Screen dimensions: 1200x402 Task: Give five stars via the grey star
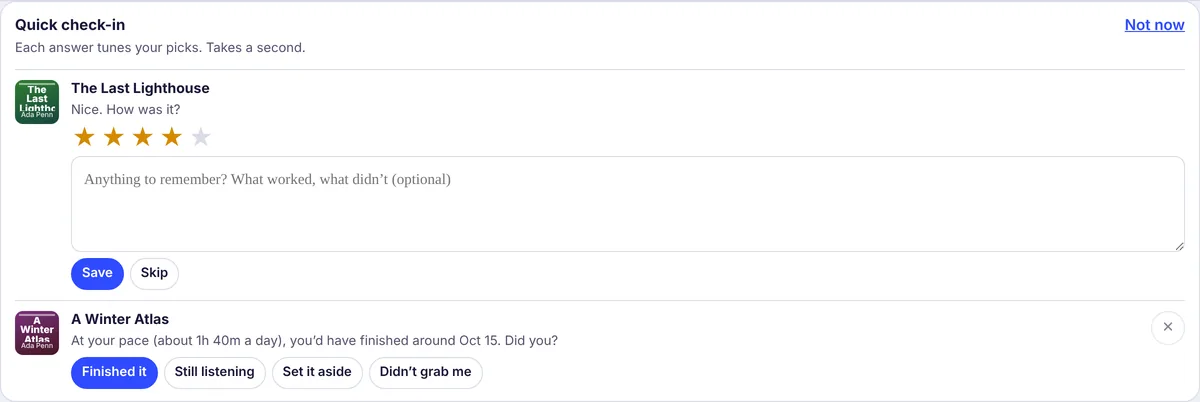pos(201,137)
